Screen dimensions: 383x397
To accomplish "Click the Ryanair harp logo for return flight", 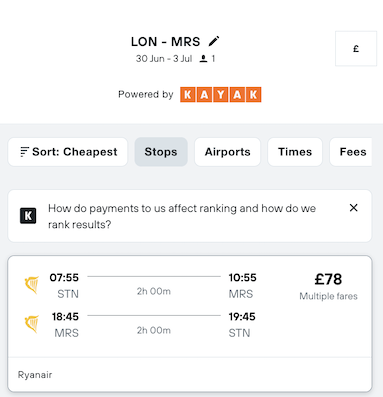I will point(32,324).
